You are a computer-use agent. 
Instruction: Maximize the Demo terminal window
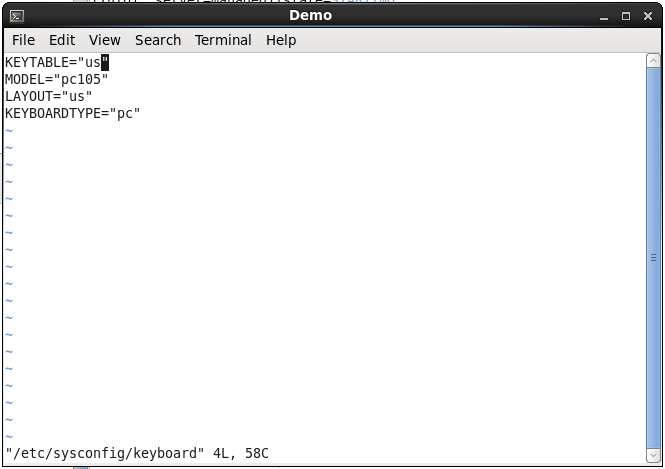(626, 16)
